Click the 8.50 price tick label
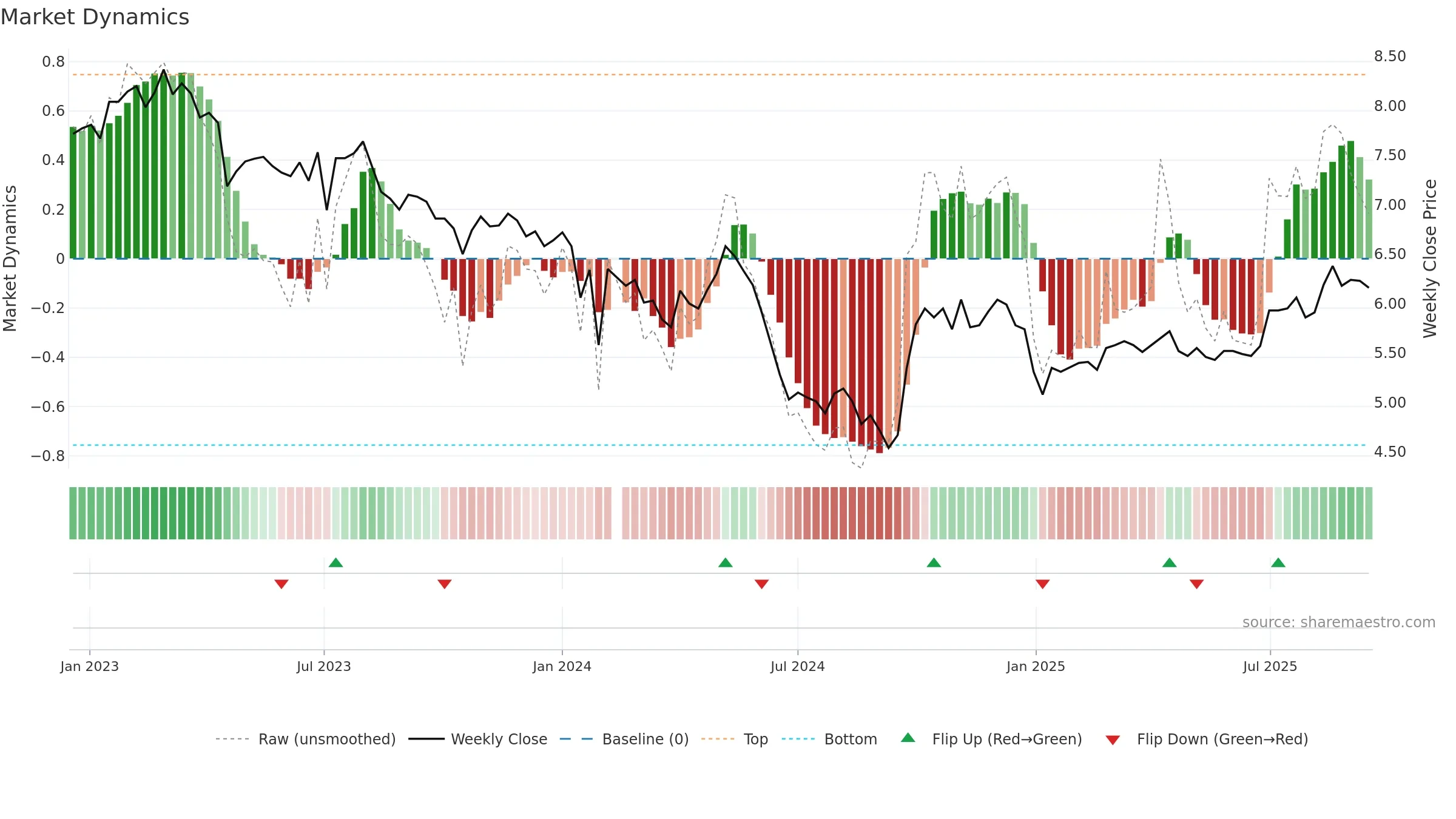 point(1390,56)
